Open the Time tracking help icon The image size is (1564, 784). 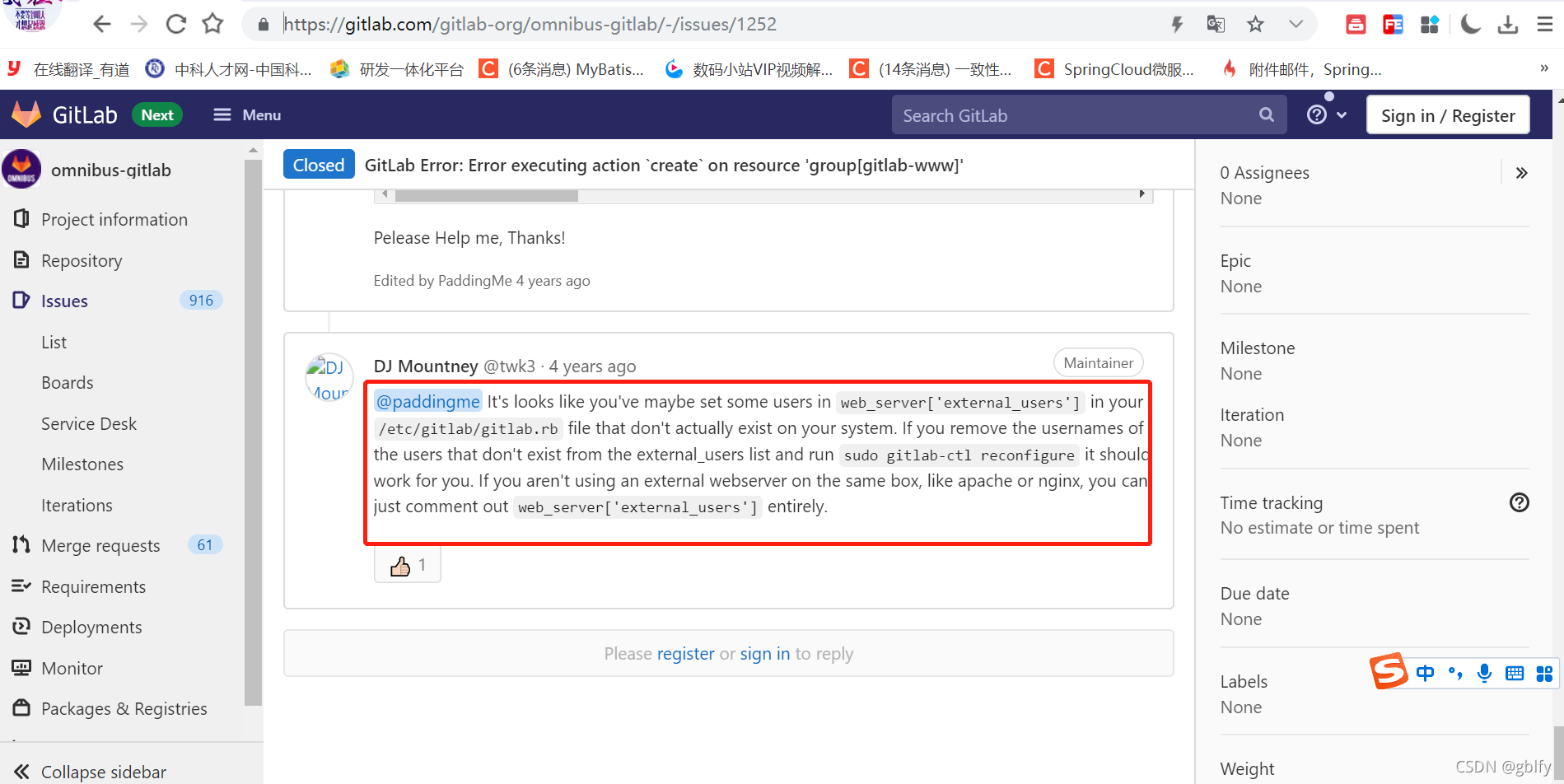1519,502
